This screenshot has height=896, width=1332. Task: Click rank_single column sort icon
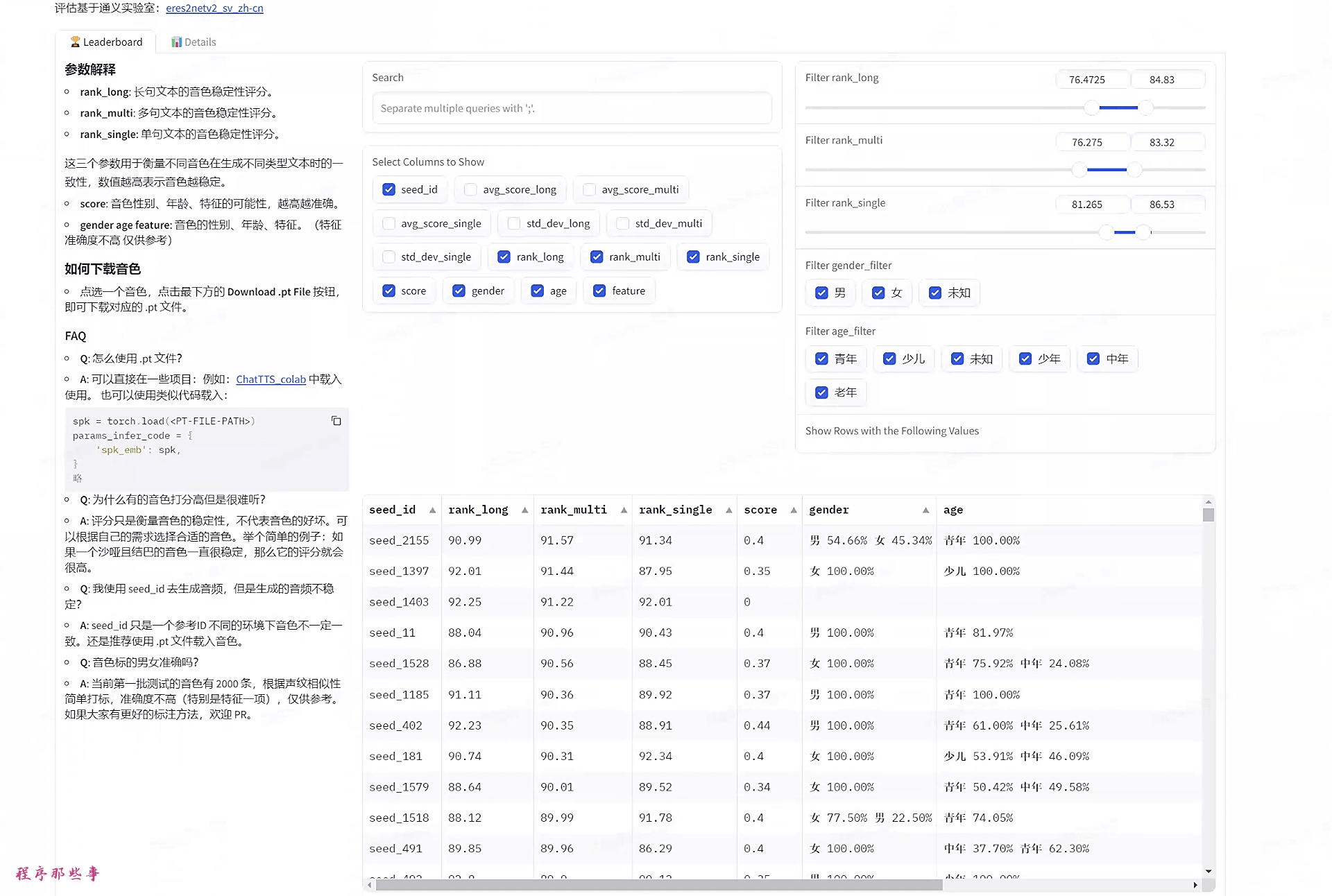pos(728,510)
